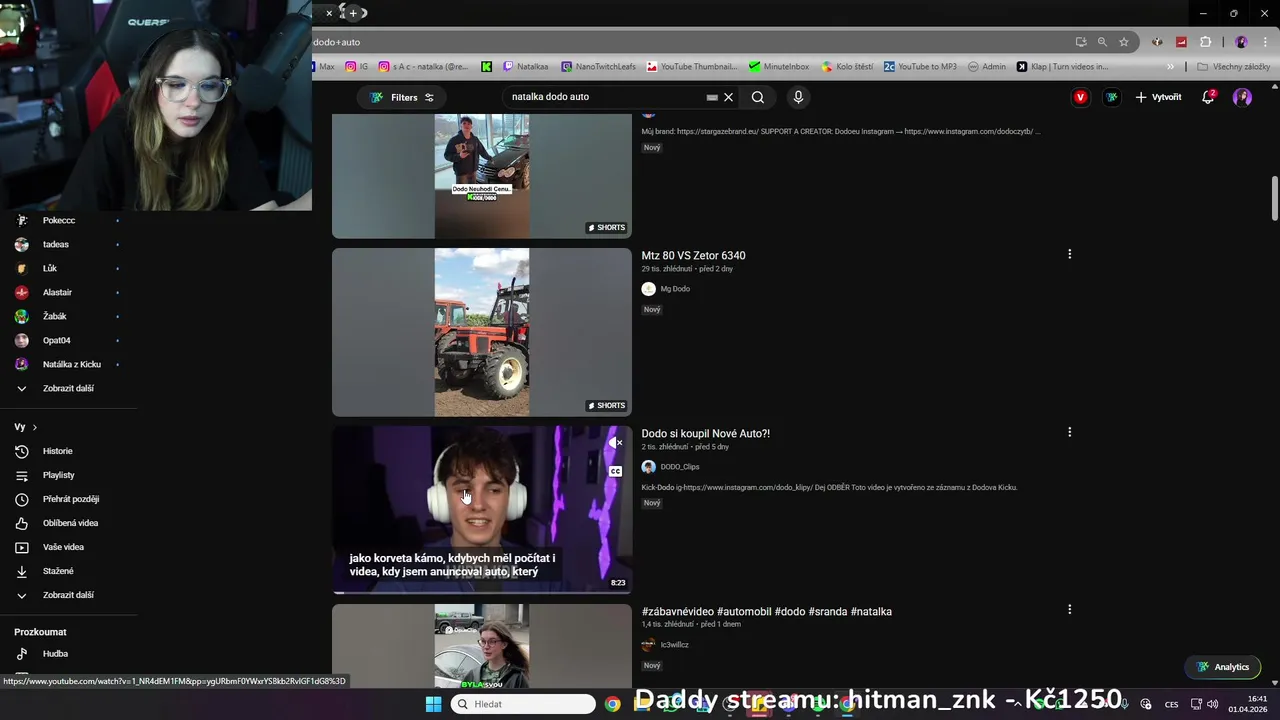Open the YouTube to MP3 bookmark

click(920, 67)
